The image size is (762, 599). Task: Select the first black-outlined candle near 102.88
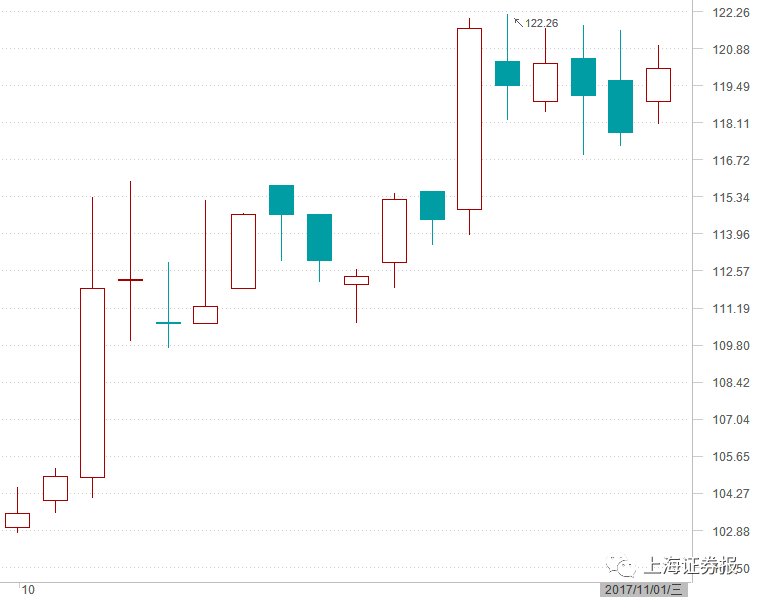pos(17,520)
